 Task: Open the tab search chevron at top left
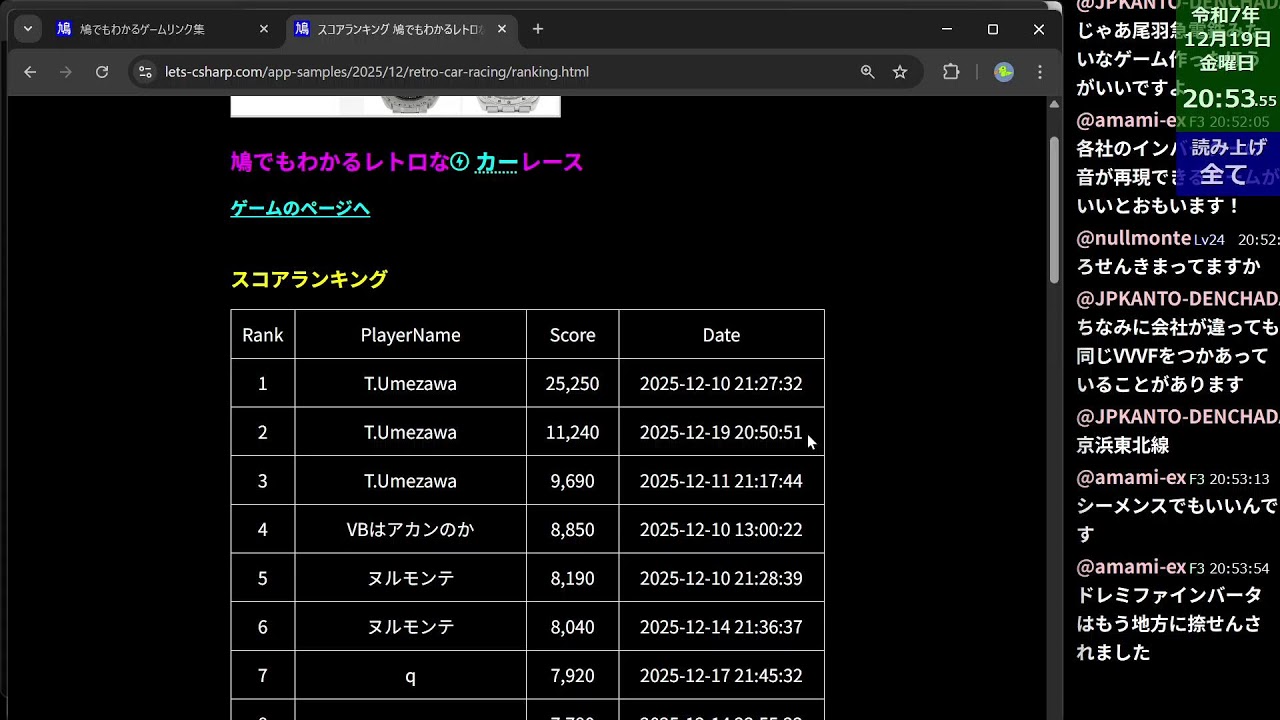[x=27, y=29]
